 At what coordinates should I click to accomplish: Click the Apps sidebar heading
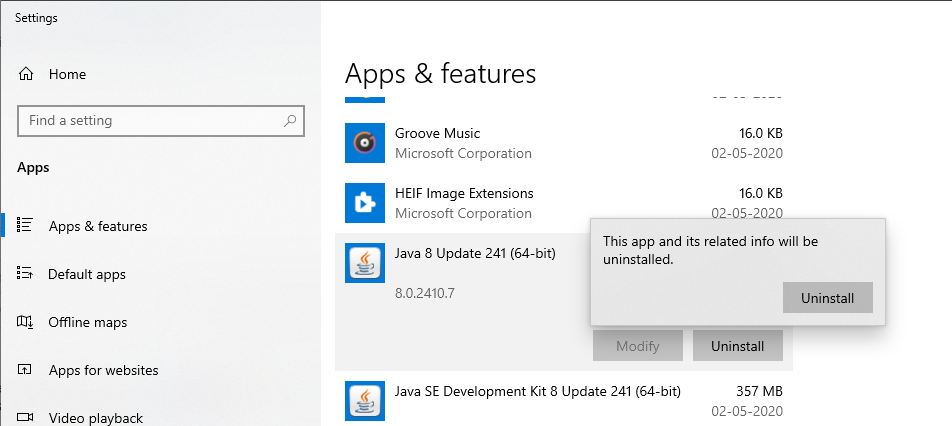[x=33, y=167]
